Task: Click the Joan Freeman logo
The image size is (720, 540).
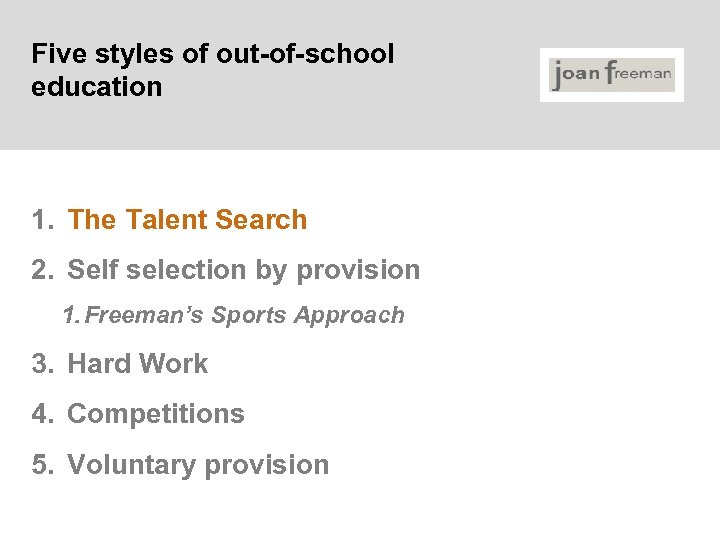Action: point(612,75)
